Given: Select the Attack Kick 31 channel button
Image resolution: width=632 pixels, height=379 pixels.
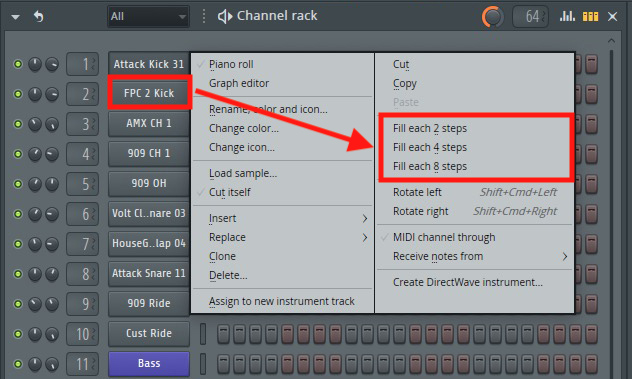Looking at the screenshot, I should 149,64.
